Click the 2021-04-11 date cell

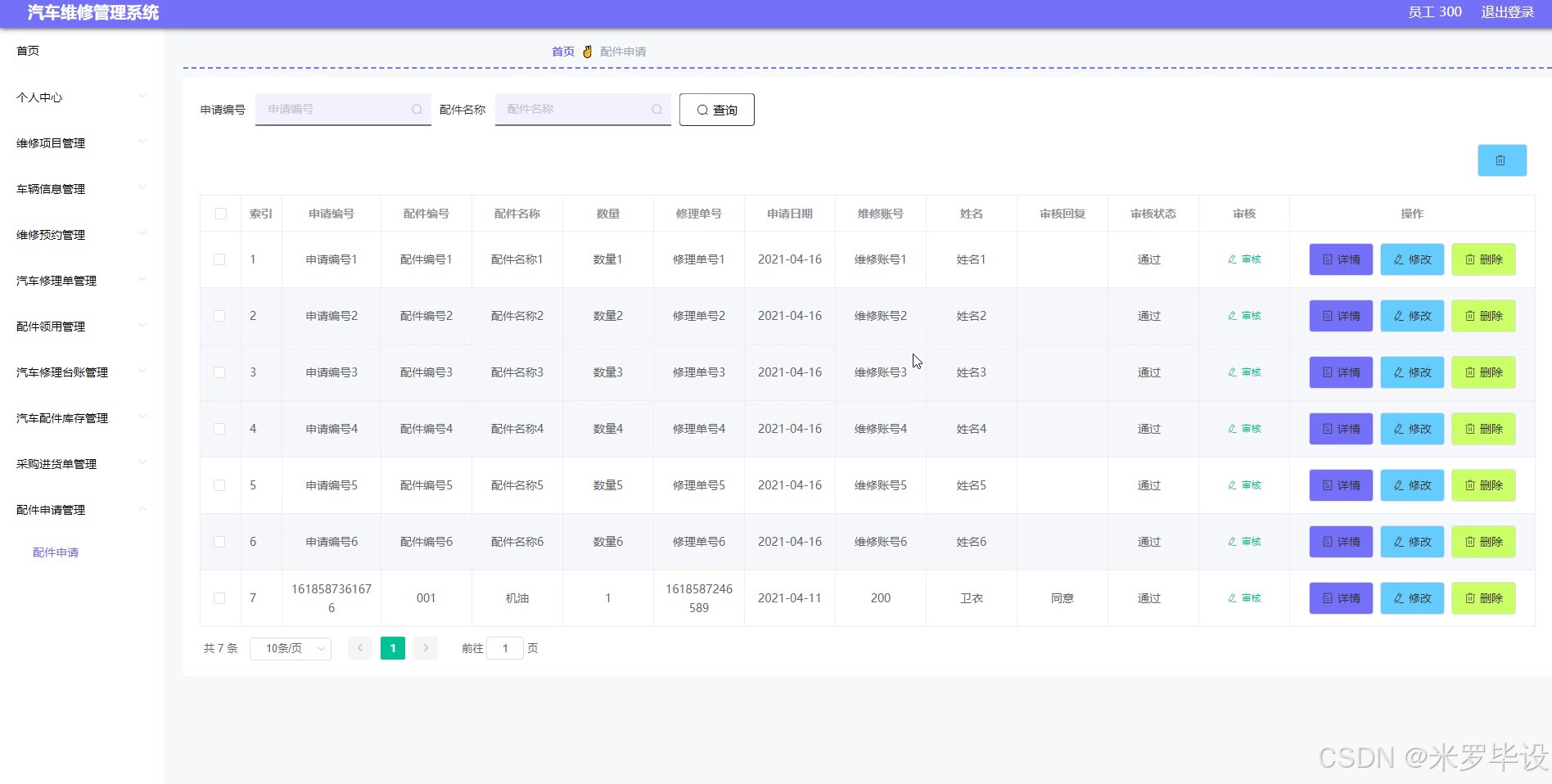tap(790, 598)
